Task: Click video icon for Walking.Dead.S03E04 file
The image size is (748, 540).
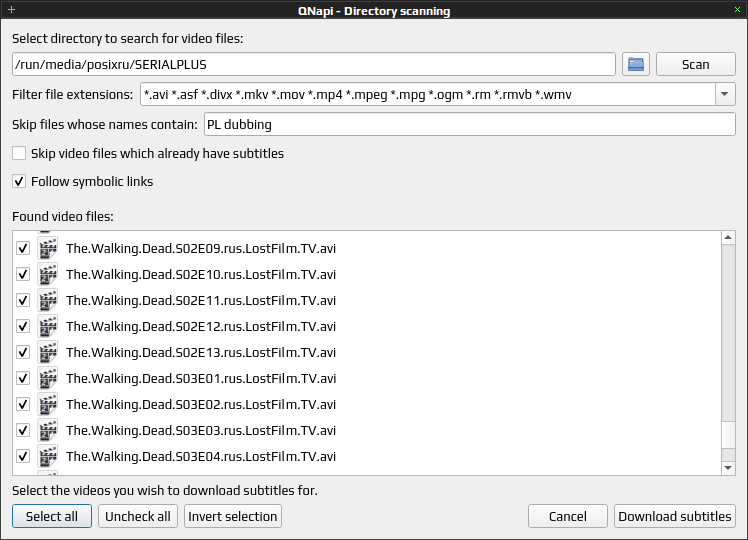Action: click(48, 457)
